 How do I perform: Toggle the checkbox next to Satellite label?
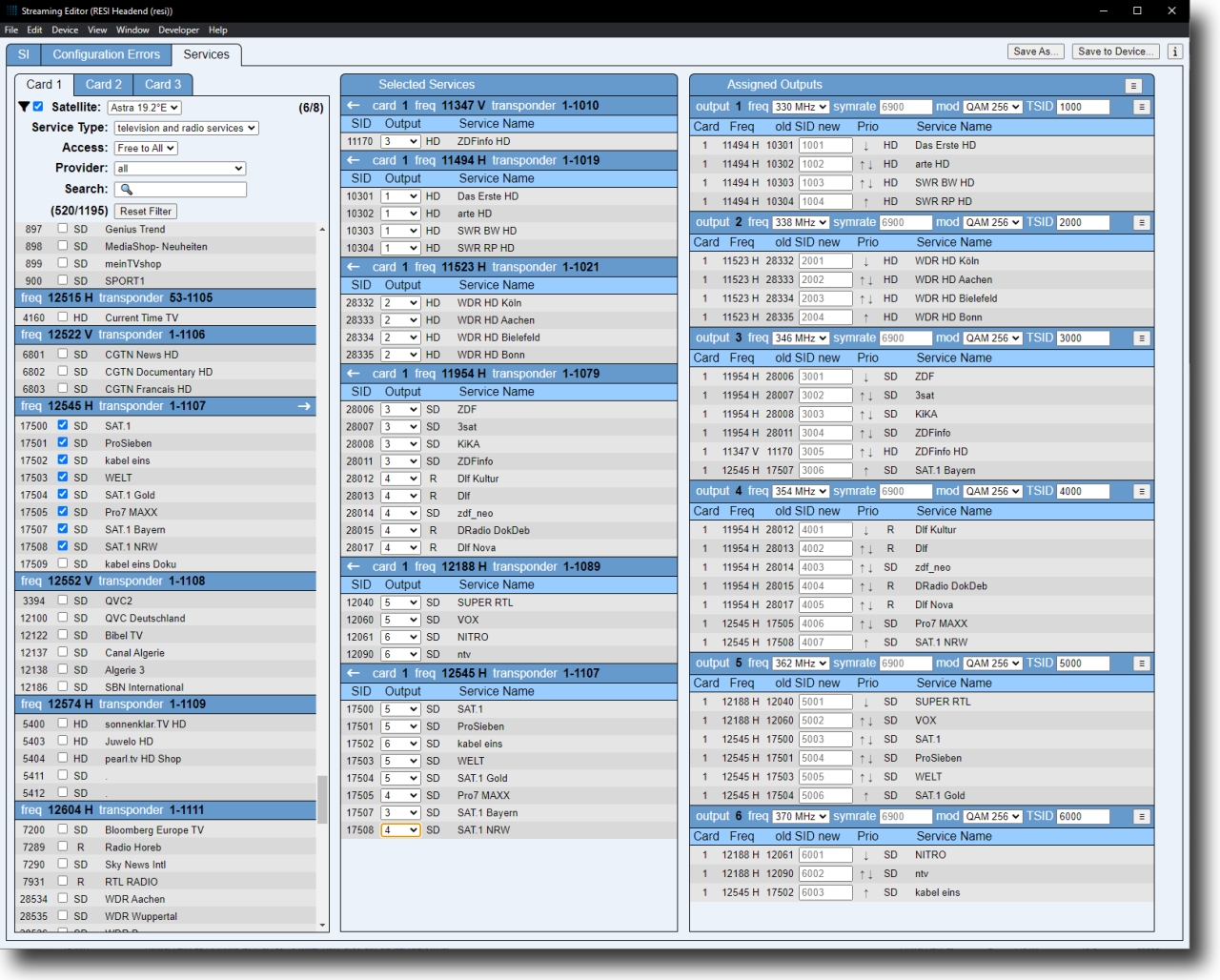(x=38, y=107)
